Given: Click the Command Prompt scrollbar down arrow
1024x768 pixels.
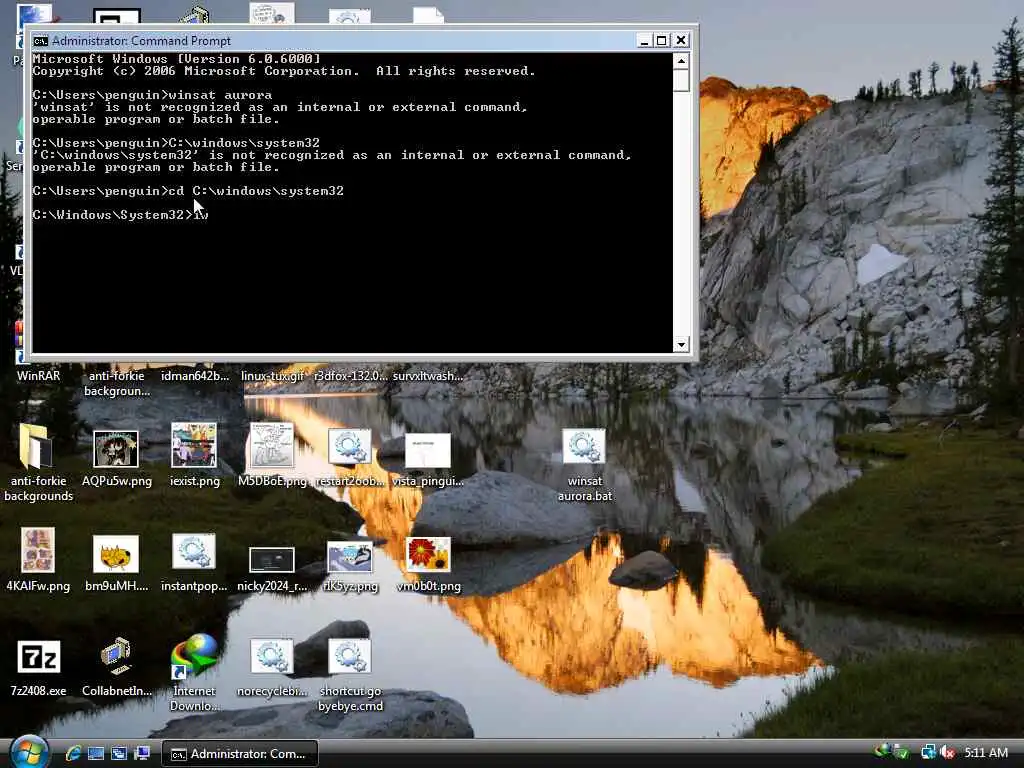Looking at the screenshot, I should point(681,344).
